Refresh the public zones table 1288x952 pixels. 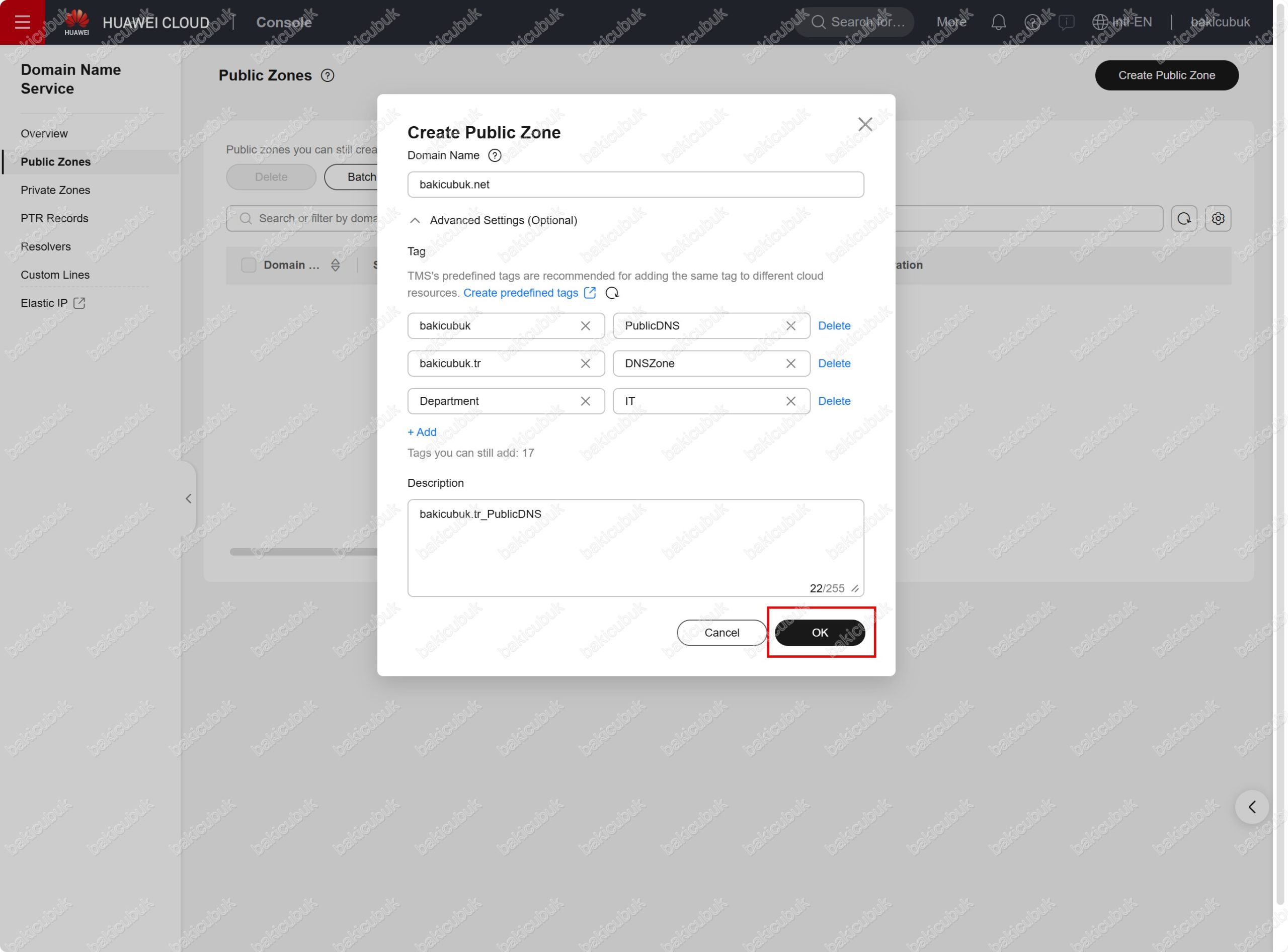pos(1184,219)
